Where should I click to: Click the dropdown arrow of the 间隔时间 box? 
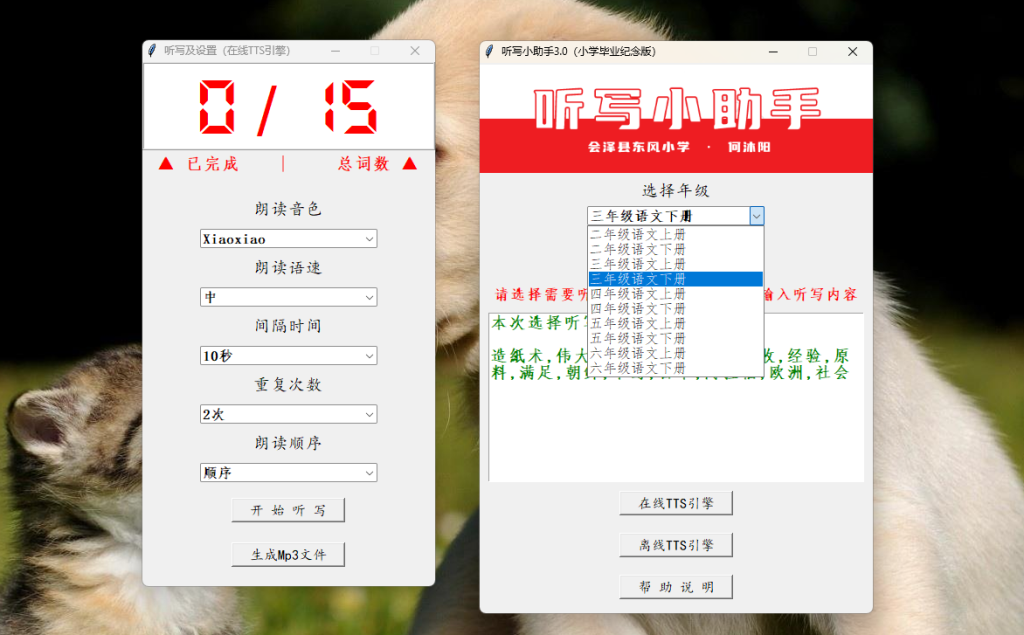click(x=370, y=355)
